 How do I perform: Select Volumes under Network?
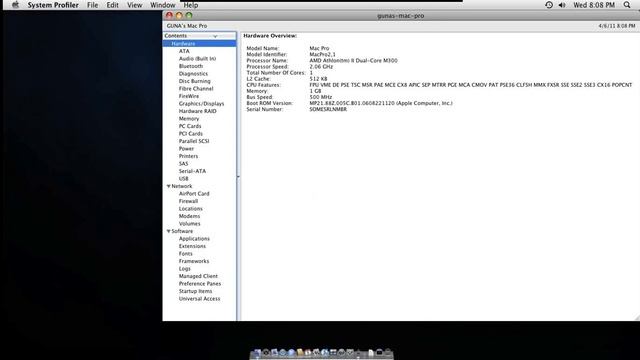[x=189, y=224]
